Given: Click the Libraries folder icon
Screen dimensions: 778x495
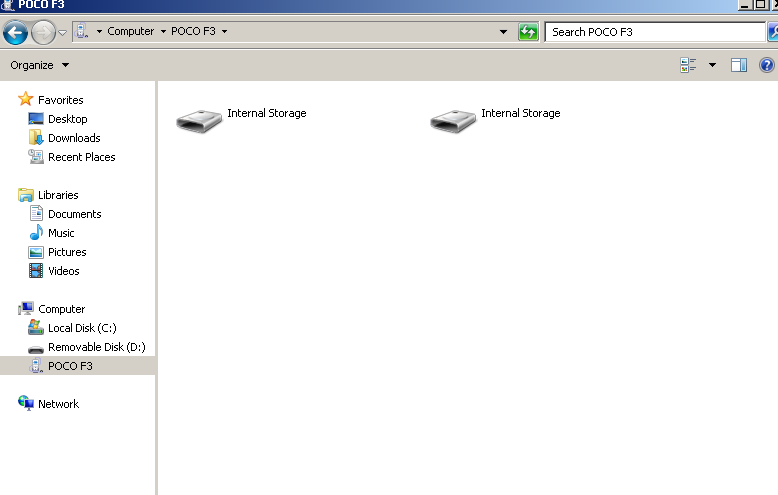Looking at the screenshot, I should [x=25, y=195].
